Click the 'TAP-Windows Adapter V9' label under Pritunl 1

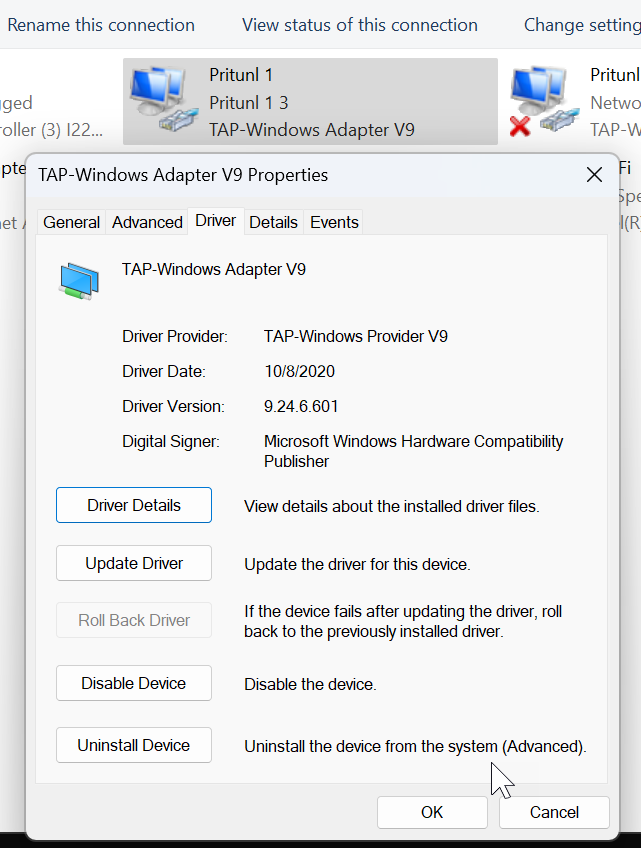(x=312, y=130)
